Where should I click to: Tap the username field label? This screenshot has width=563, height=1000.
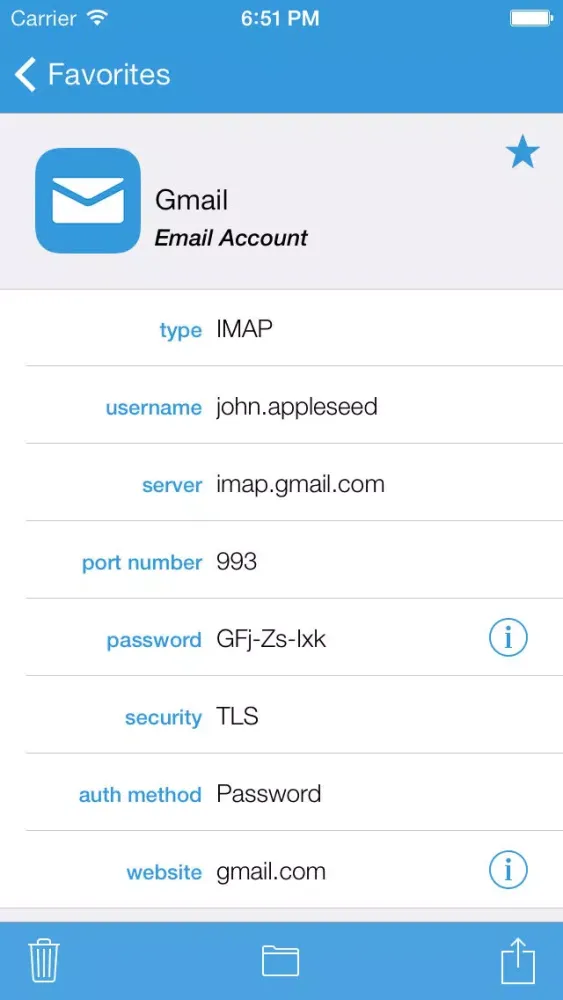pyautogui.click(x=154, y=408)
